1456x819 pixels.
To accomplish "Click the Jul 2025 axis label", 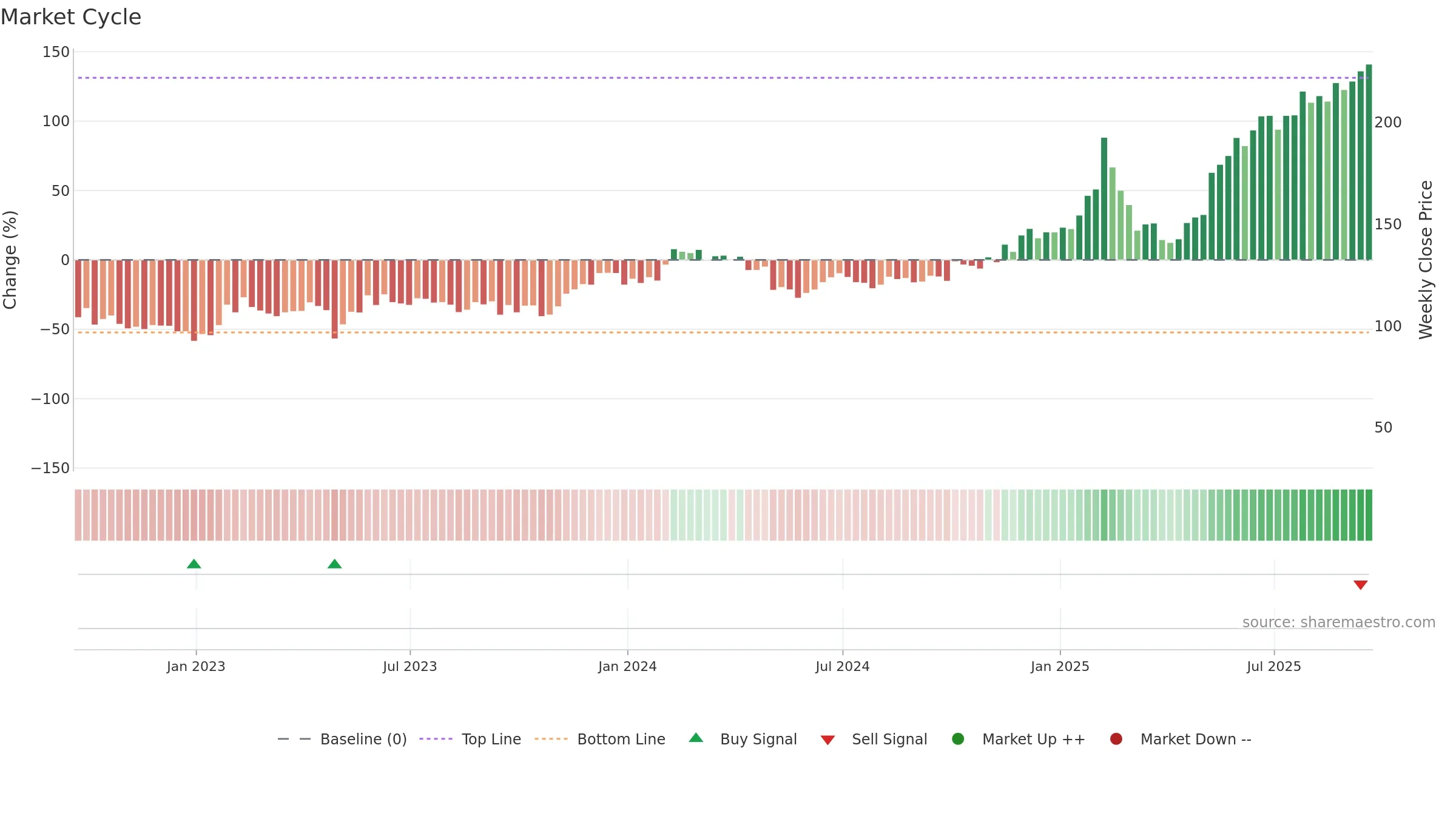I will tap(1274, 666).
